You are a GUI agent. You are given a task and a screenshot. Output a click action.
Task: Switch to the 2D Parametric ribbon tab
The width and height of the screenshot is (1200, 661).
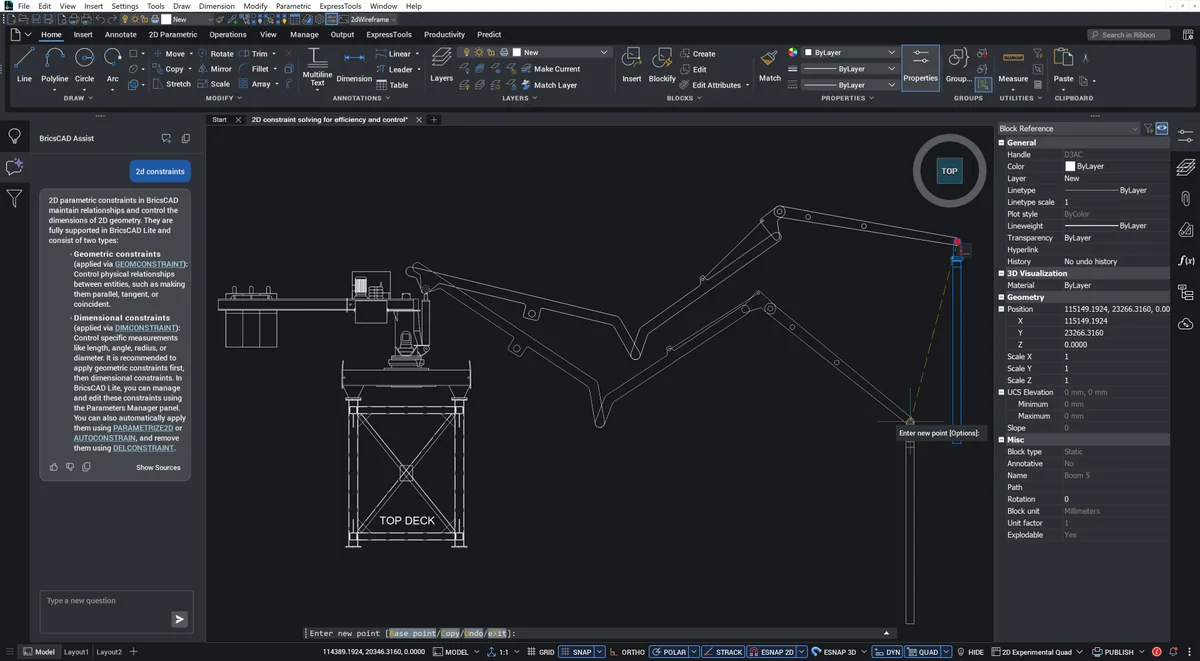pos(173,34)
